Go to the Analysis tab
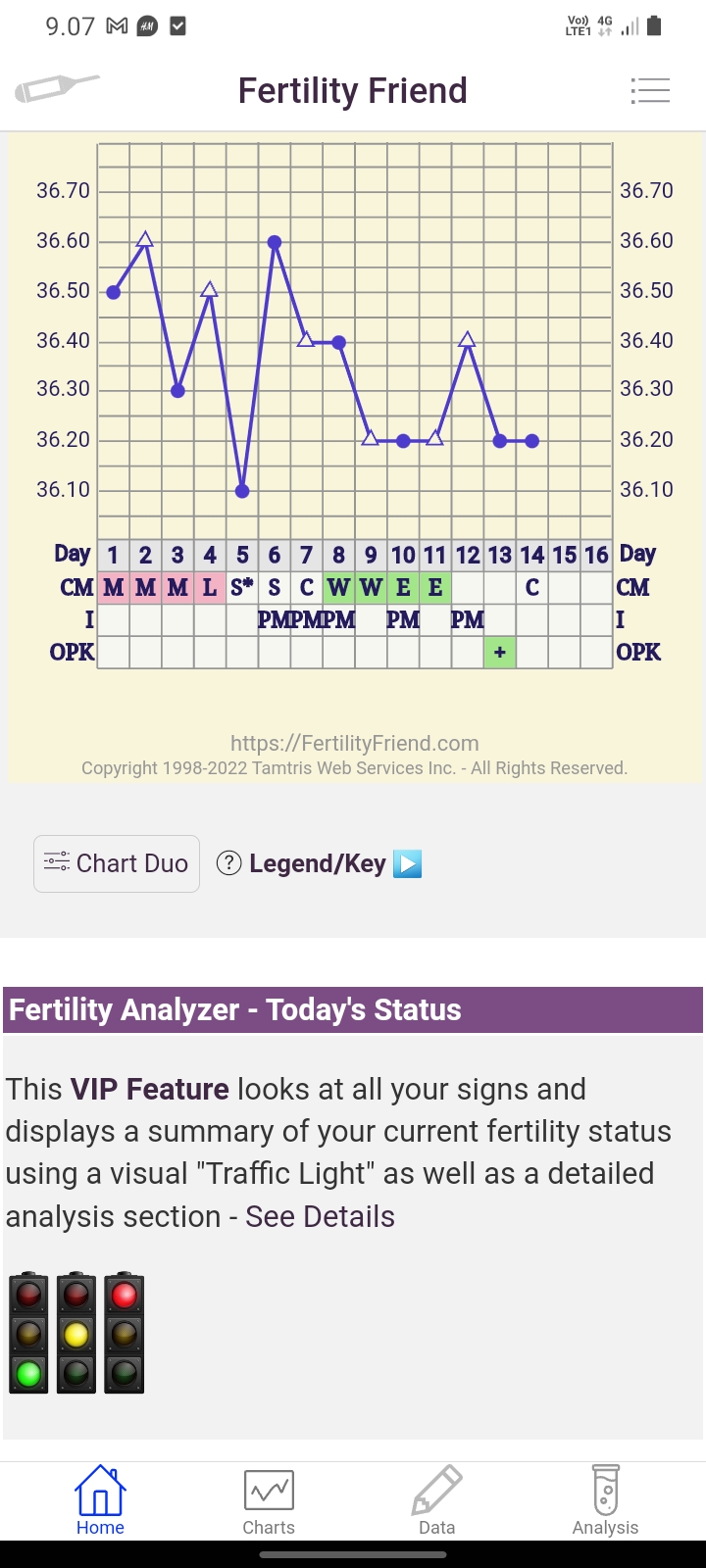The width and height of the screenshot is (706, 1568). [605, 1500]
